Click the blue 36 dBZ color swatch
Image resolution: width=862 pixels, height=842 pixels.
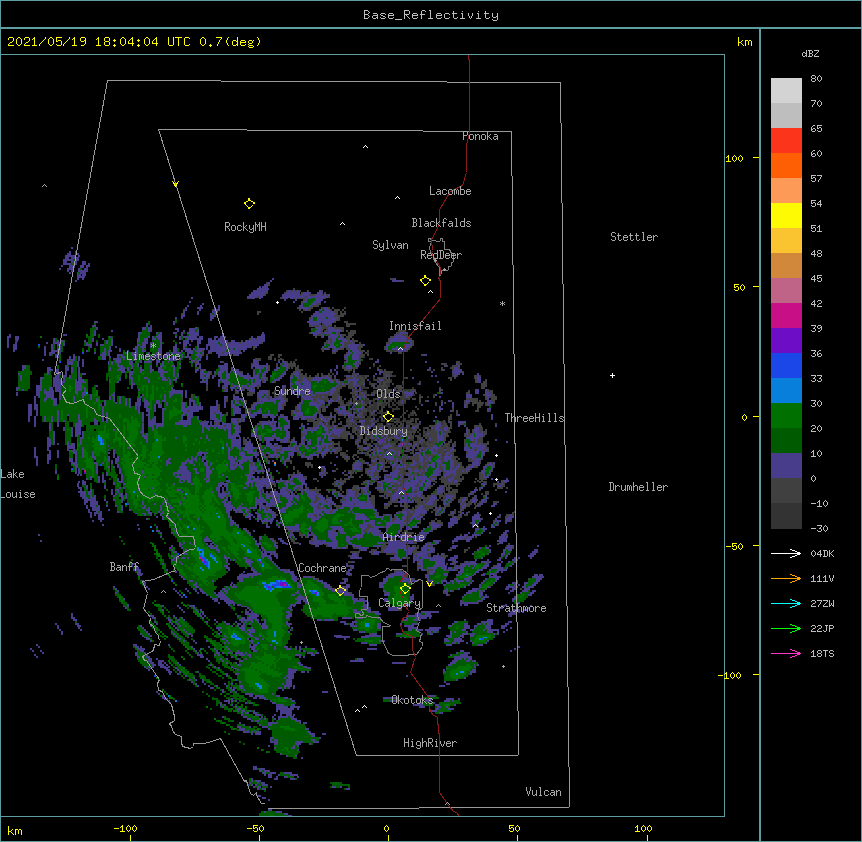point(786,365)
